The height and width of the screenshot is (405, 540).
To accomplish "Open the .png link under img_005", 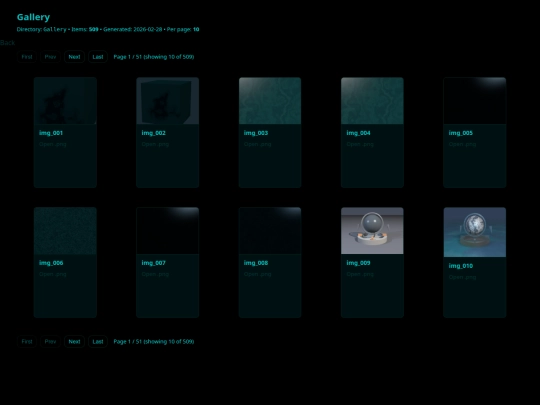I will (x=462, y=144).
